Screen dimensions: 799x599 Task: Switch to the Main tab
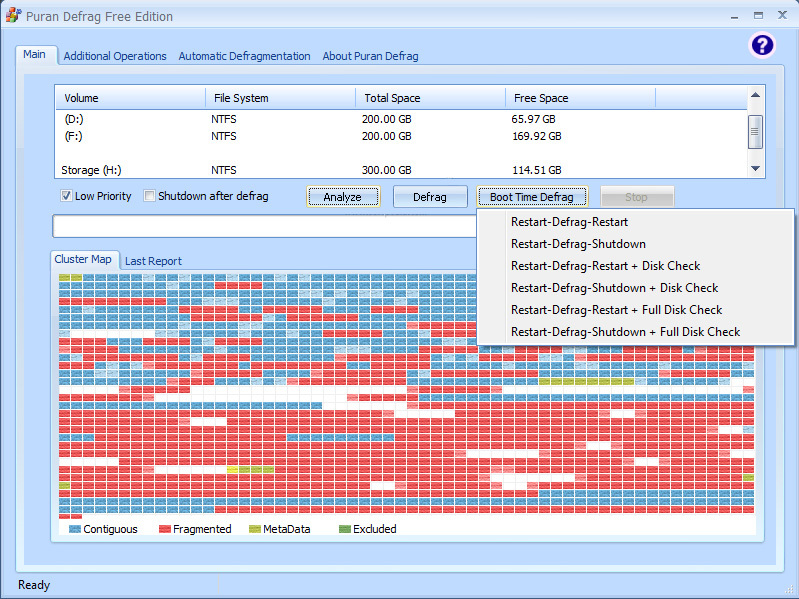tap(34, 55)
